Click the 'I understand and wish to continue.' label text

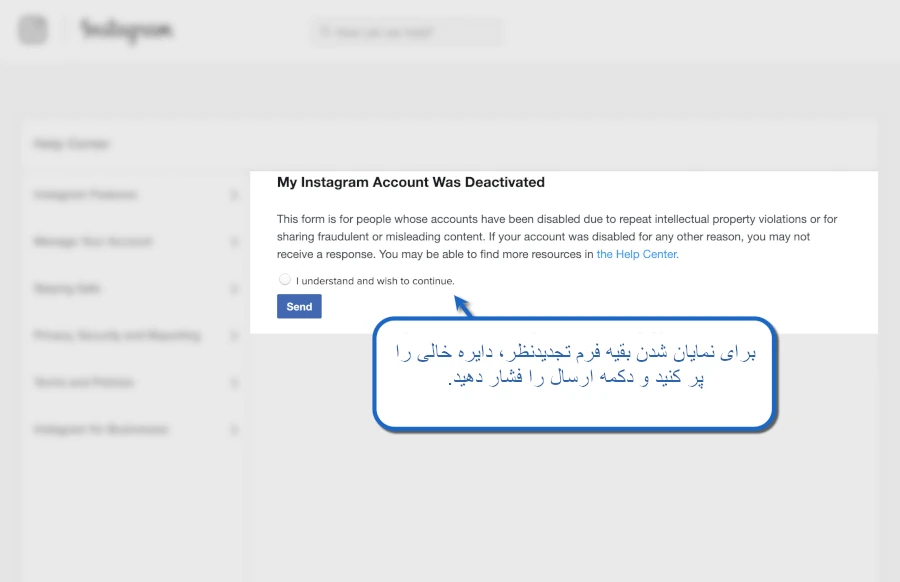pos(375,281)
